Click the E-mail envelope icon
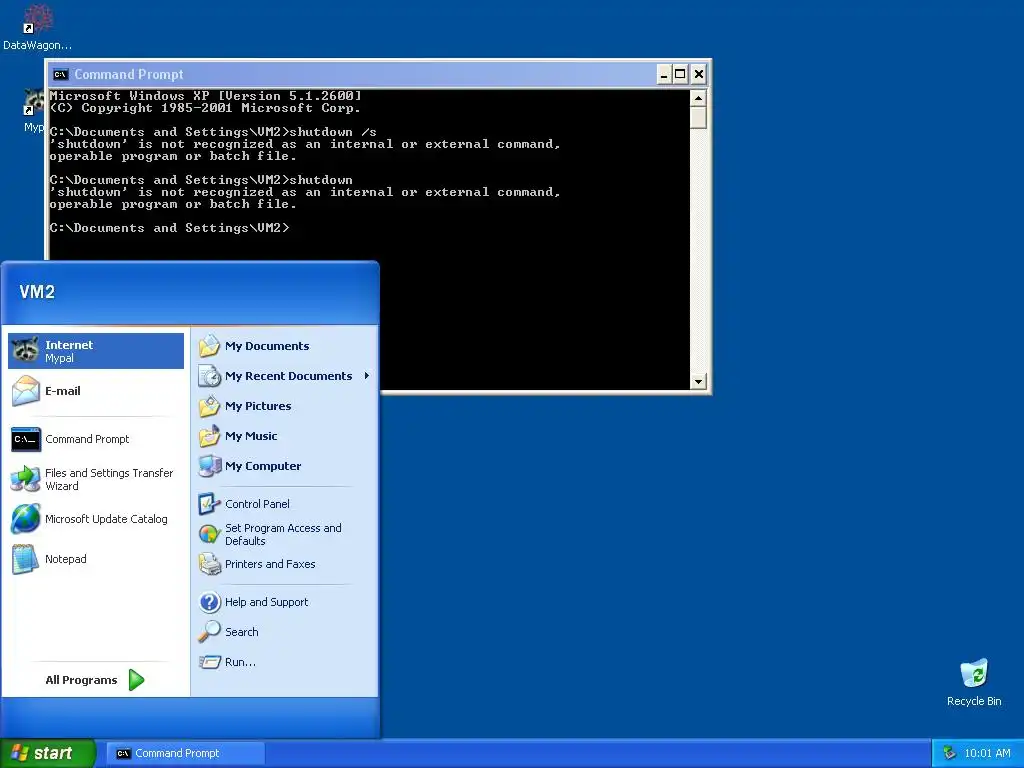This screenshot has width=1024, height=768. pos(25,391)
